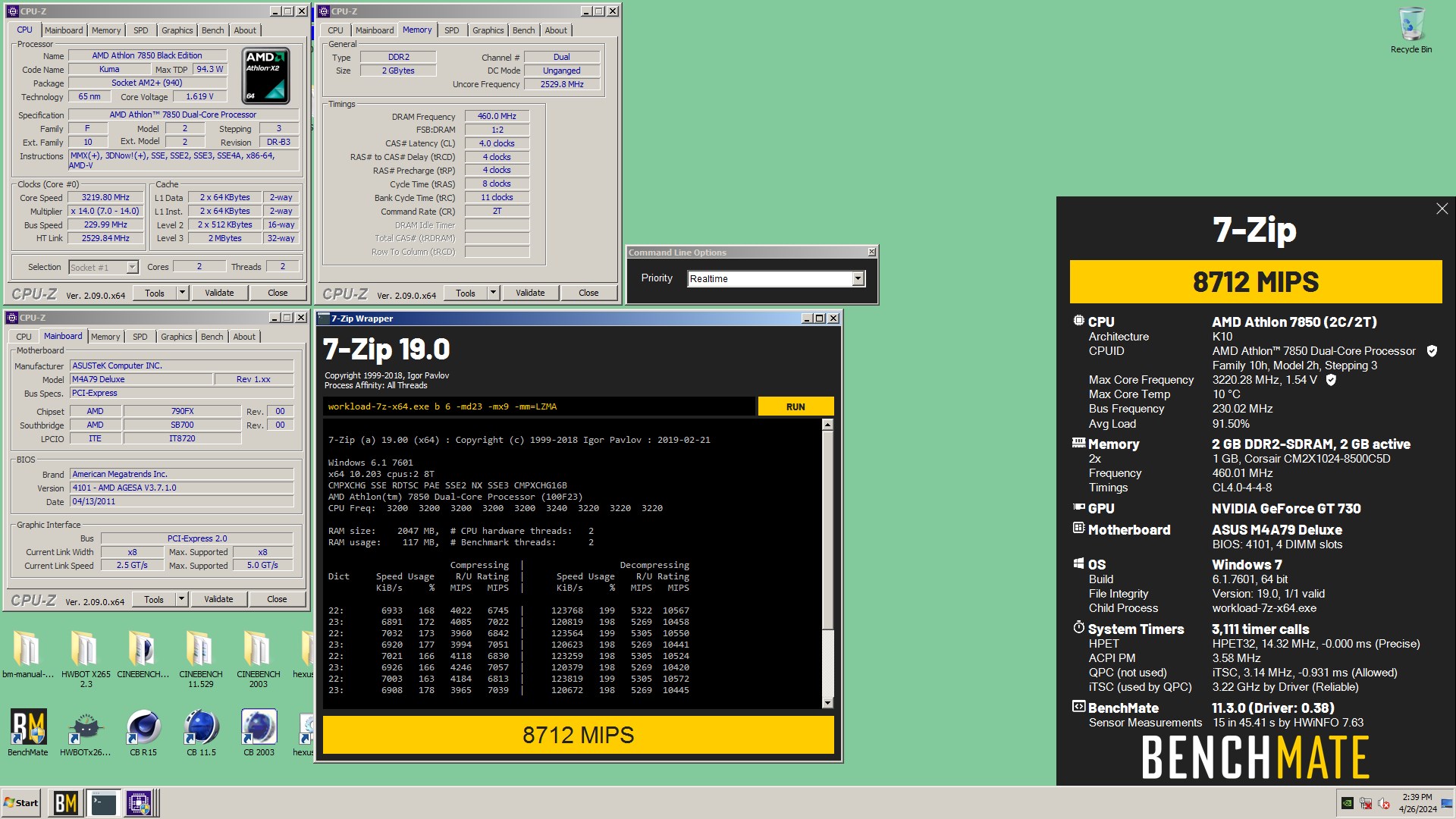
Task: Click the terminal prompt taskbar button
Action: point(103,803)
